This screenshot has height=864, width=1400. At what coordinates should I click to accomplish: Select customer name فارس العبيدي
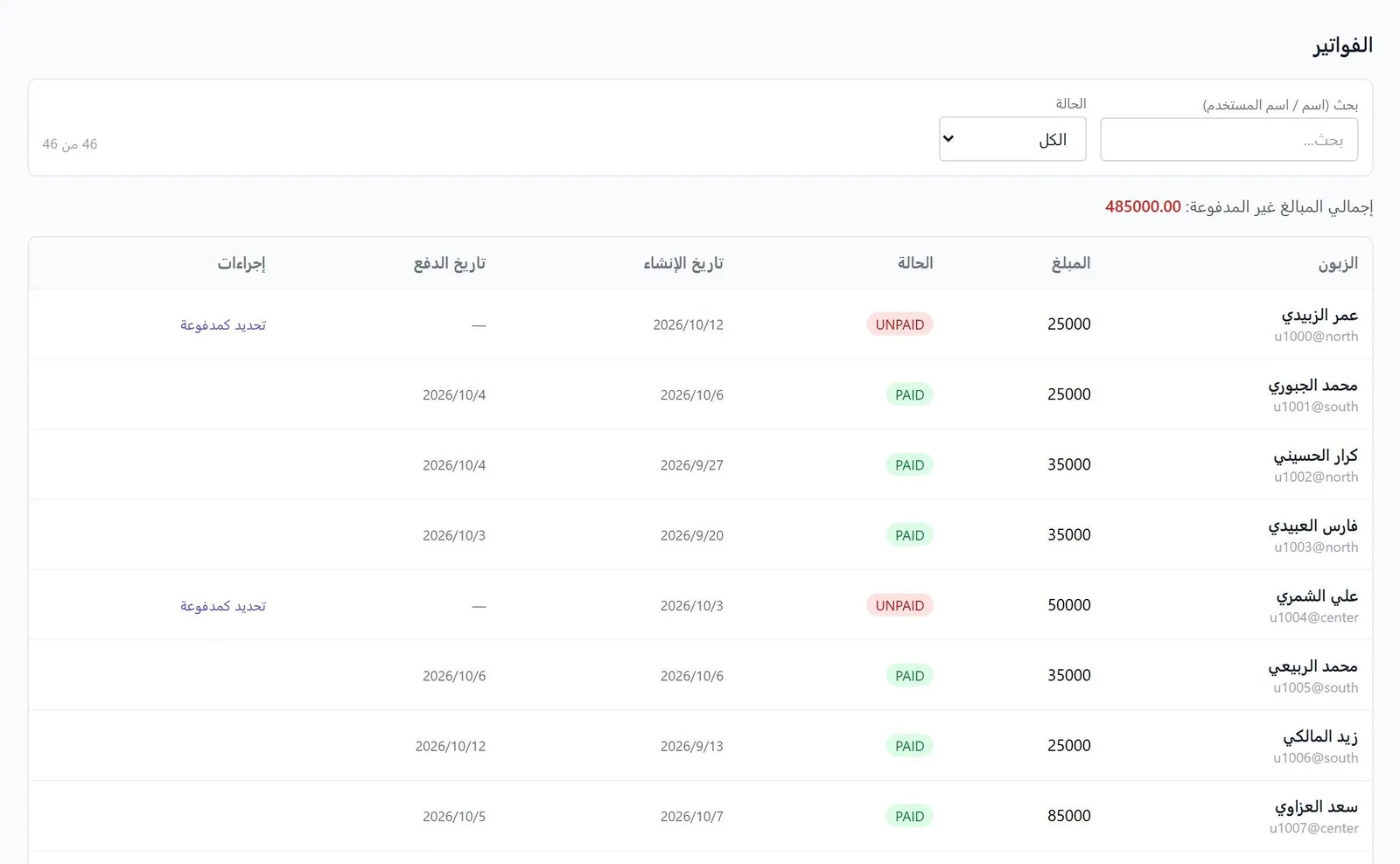click(1313, 526)
